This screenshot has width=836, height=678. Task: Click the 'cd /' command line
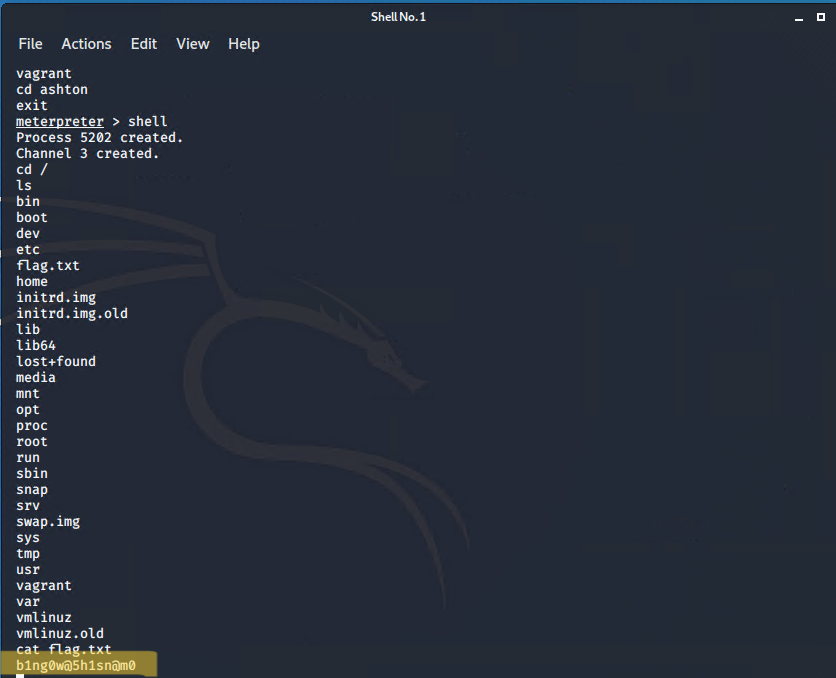(32, 170)
